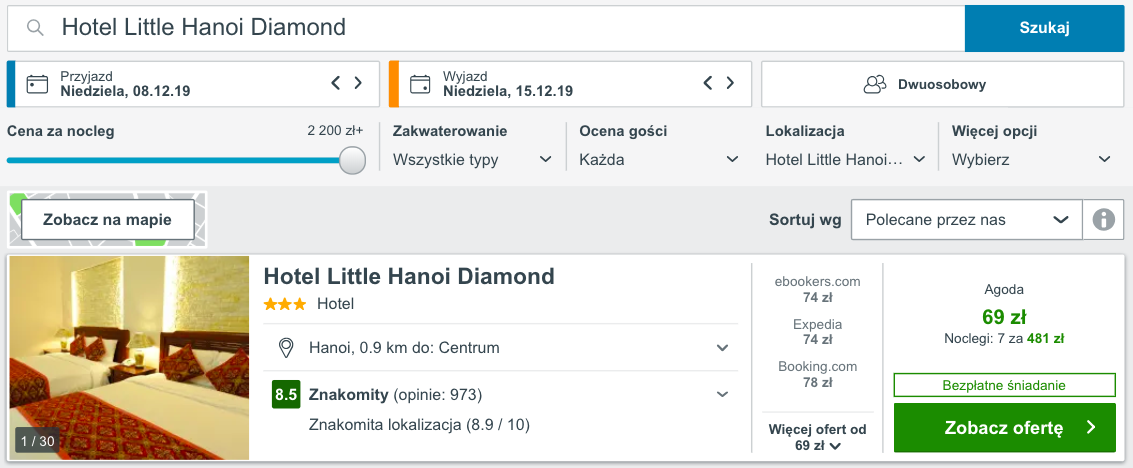1133x468 pixels.
Task: Click the sorting info icon
Action: click(x=1103, y=220)
